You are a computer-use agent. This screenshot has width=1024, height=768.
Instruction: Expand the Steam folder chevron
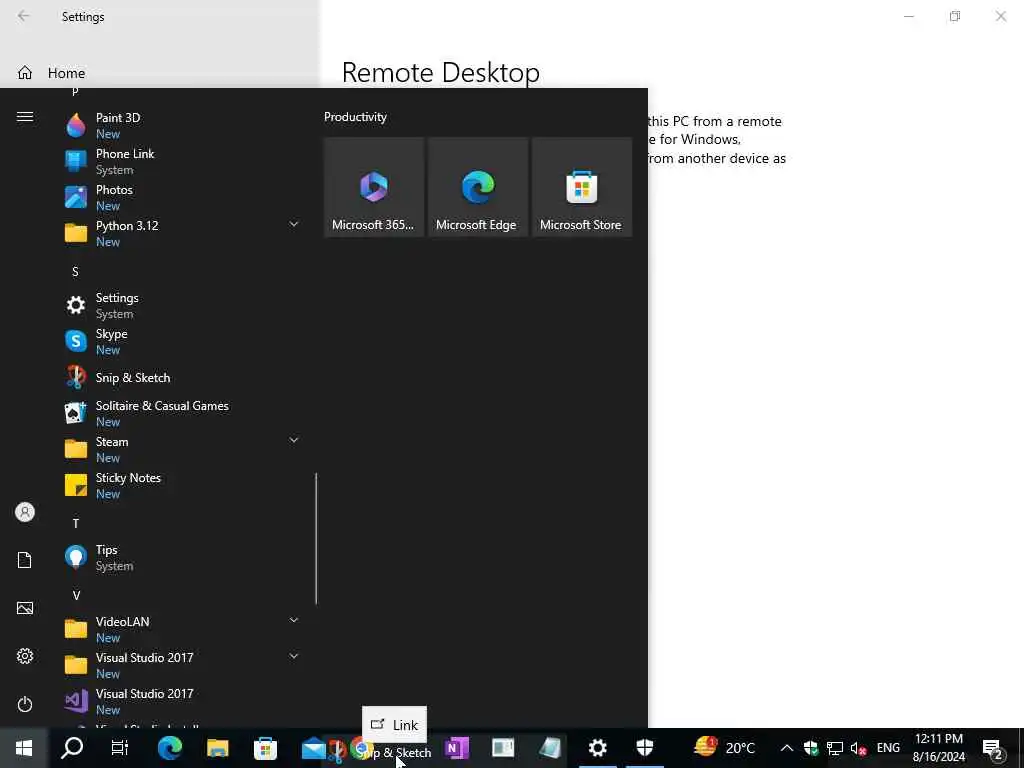(x=293, y=440)
